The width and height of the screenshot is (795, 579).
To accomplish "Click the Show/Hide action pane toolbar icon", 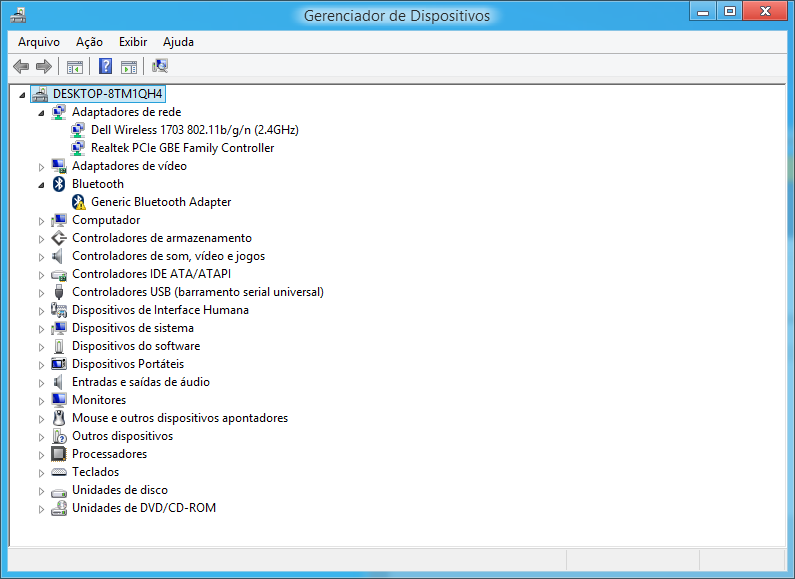I will coord(129,66).
